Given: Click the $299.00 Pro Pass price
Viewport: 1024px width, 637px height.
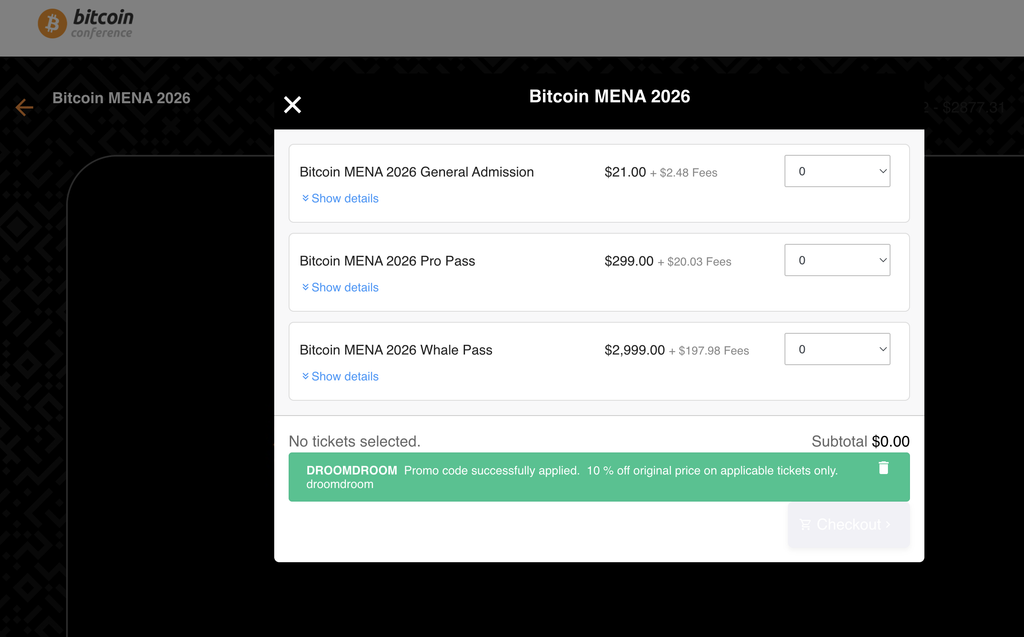Looking at the screenshot, I should tap(629, 261).
